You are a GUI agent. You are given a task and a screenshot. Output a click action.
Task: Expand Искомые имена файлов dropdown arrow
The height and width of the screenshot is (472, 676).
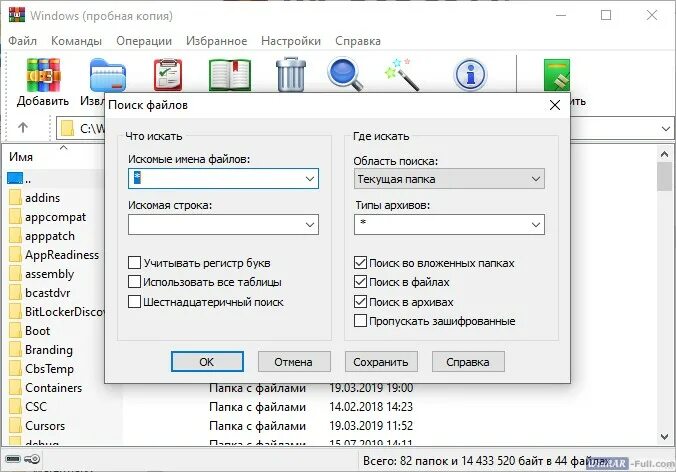point(310,178)
